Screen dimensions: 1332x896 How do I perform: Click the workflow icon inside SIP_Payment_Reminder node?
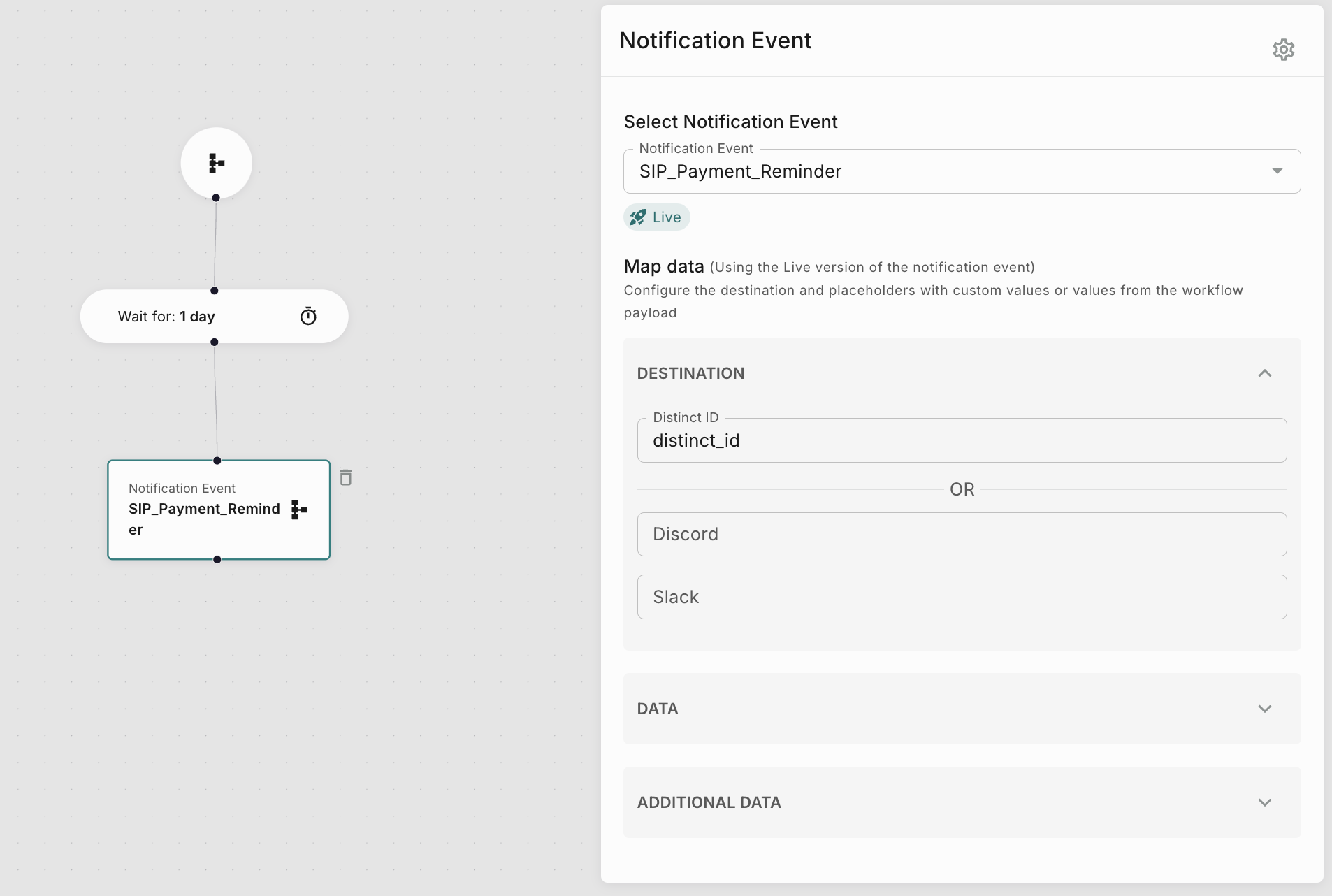pyautogui.click(x=299, y=510)
